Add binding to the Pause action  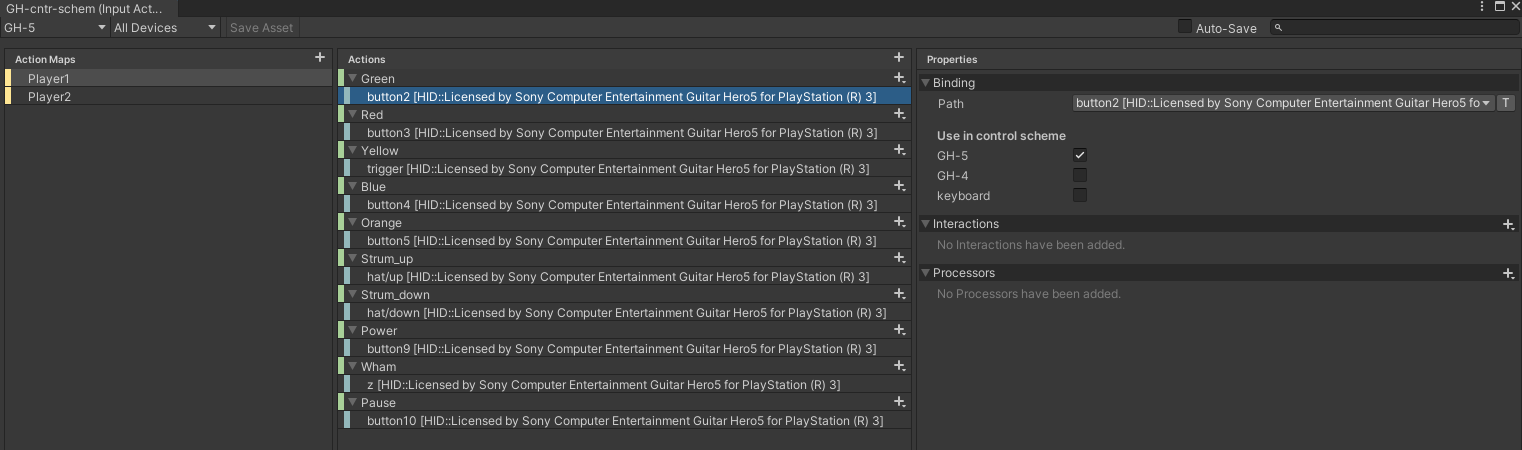[900, 403]
